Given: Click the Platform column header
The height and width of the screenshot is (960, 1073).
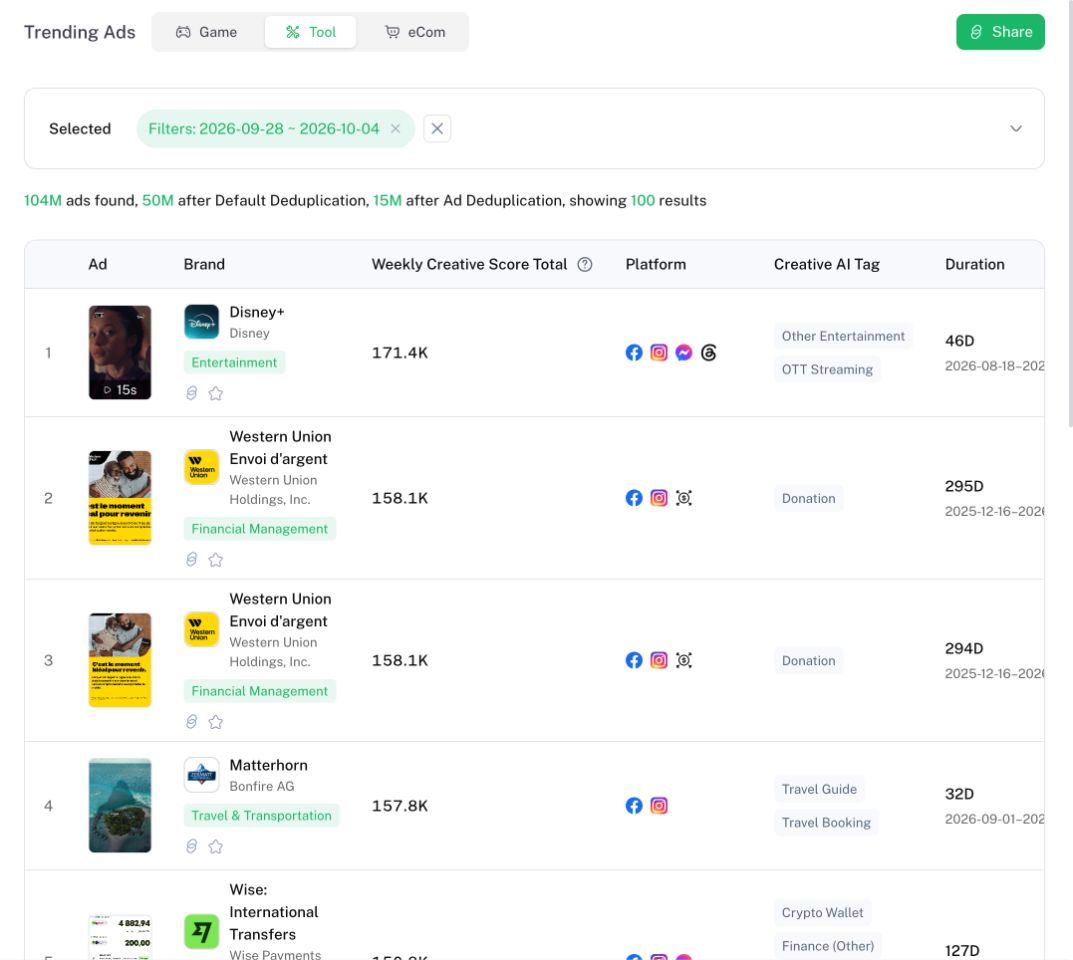Looking at the screenshot, I should 656,265.
